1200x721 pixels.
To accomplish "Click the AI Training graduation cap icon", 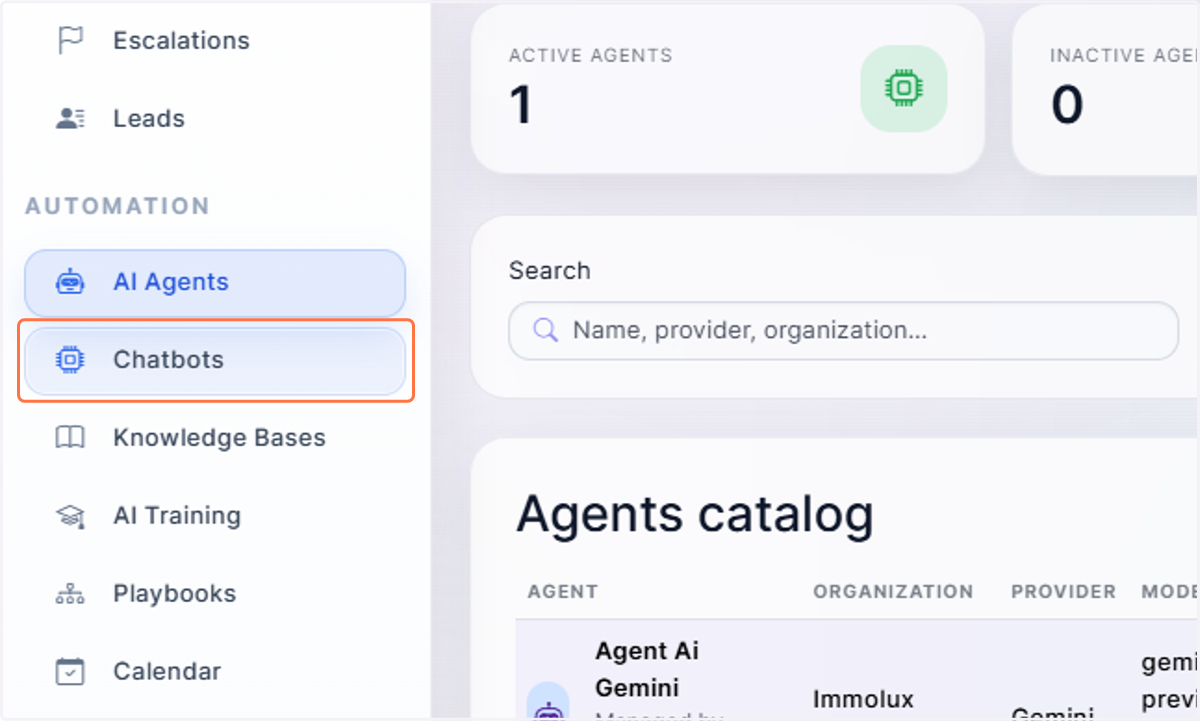I will coord(70,516).
